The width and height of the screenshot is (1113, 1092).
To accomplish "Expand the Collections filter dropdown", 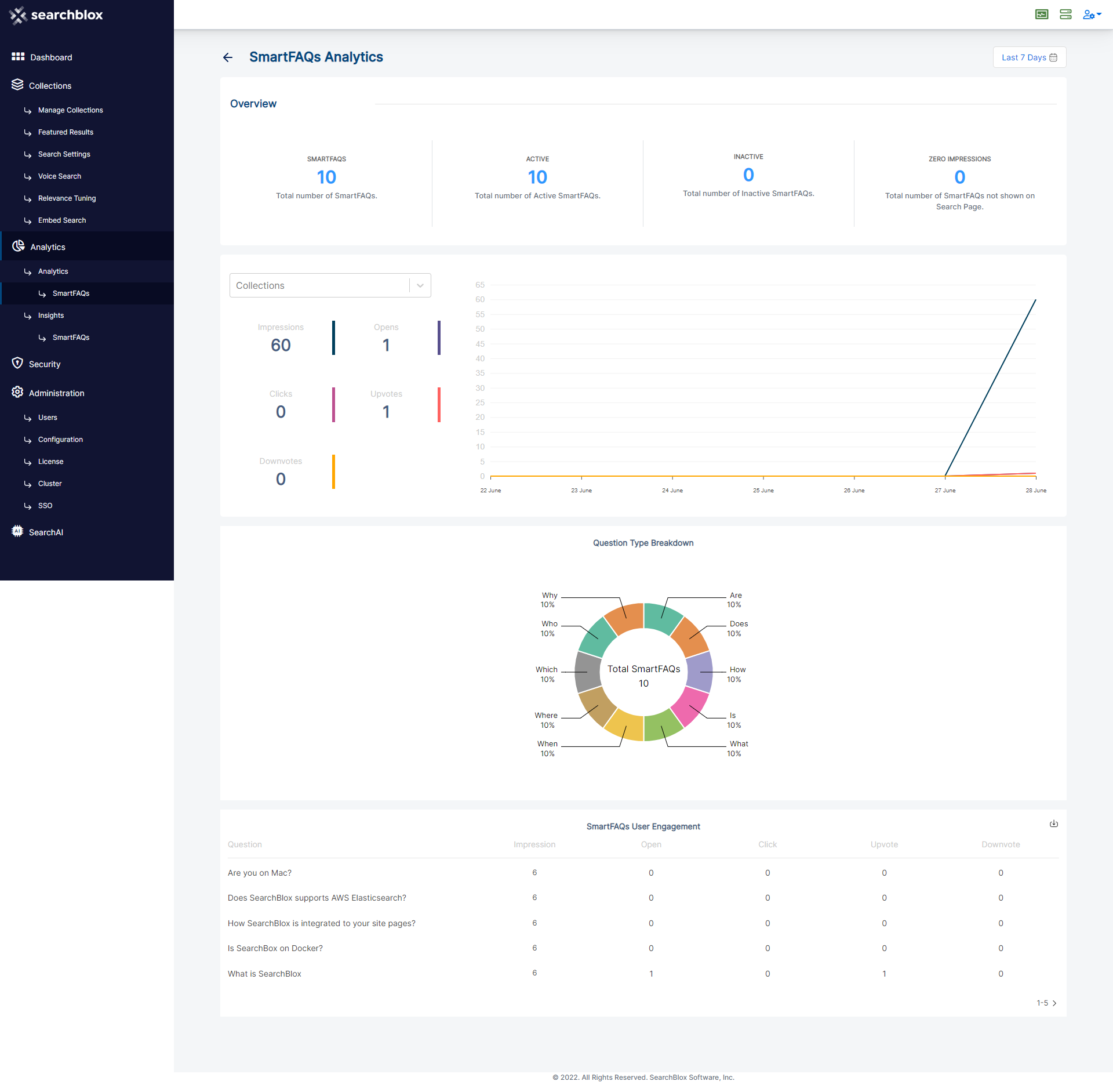I will (x=420, y=286).
